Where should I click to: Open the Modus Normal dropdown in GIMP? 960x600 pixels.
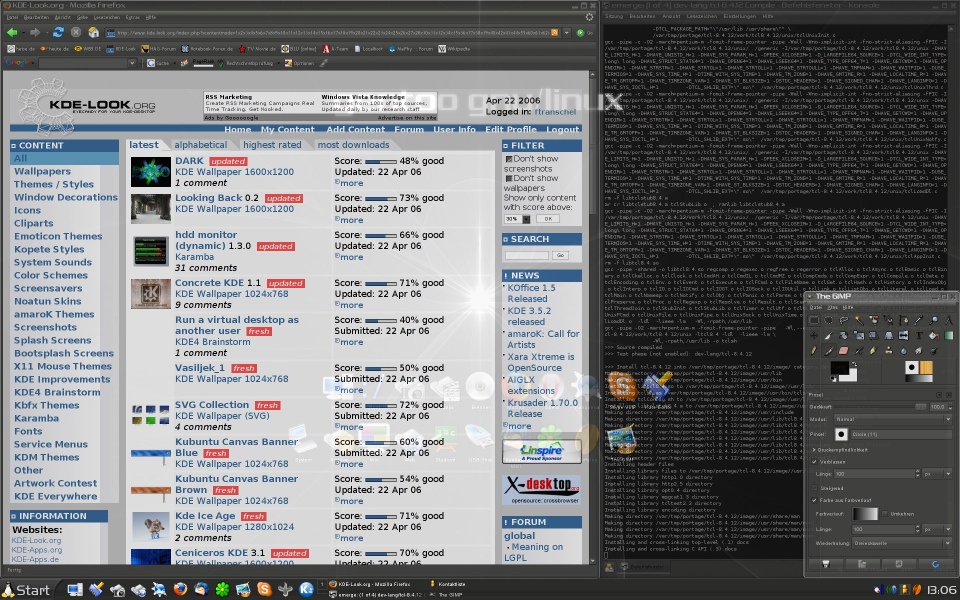point(893,419)
